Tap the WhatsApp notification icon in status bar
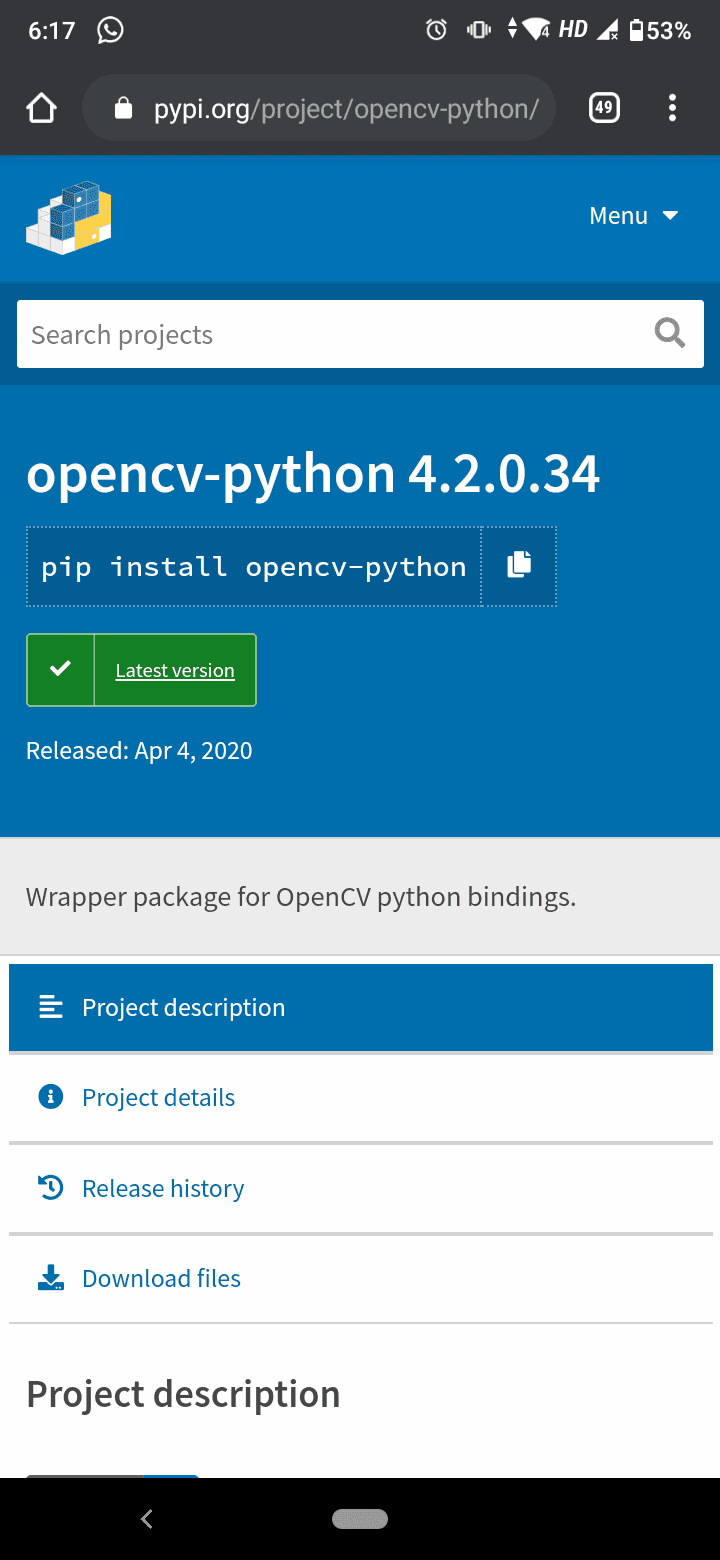This screenshot has width=720, height=1560. (110, 30)
